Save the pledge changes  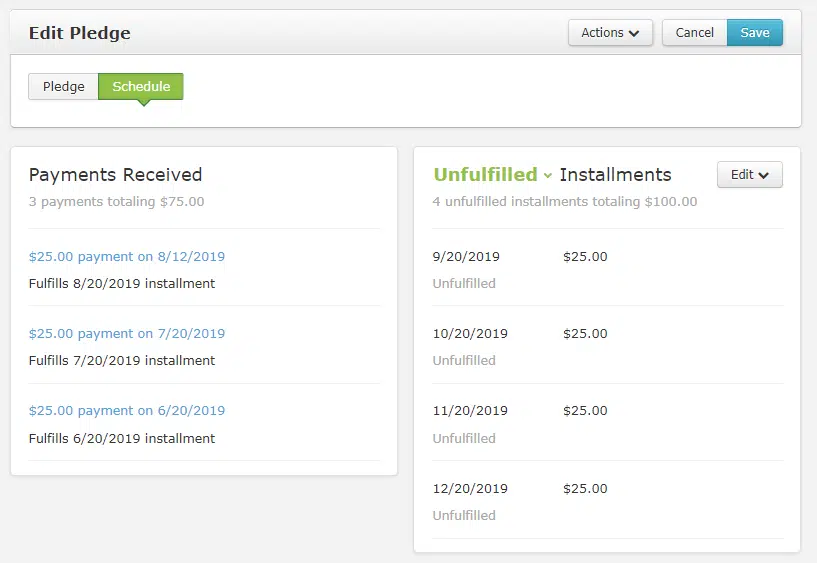[755, 33]
